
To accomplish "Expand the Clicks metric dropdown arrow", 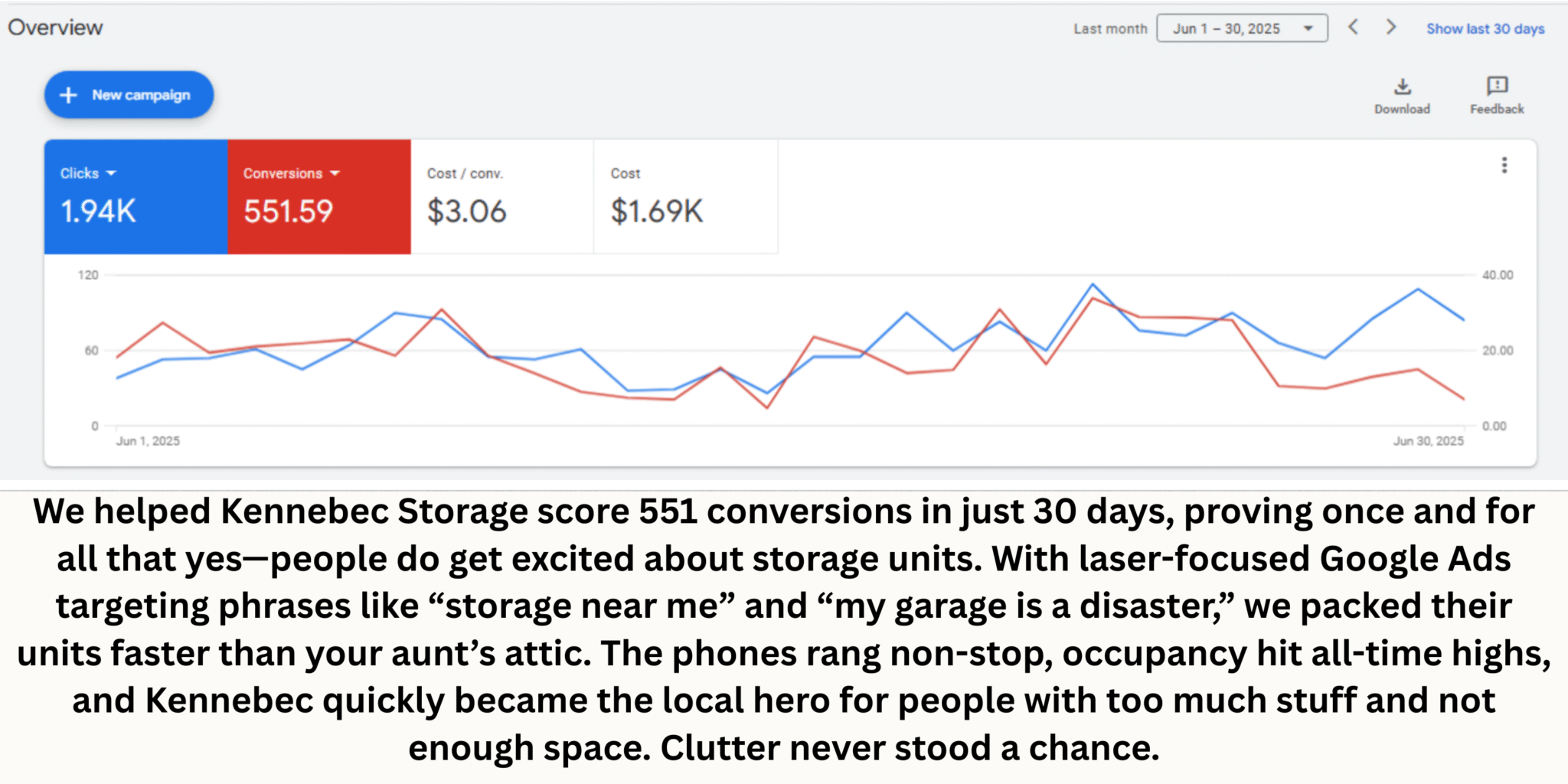I will pos(112,174).
